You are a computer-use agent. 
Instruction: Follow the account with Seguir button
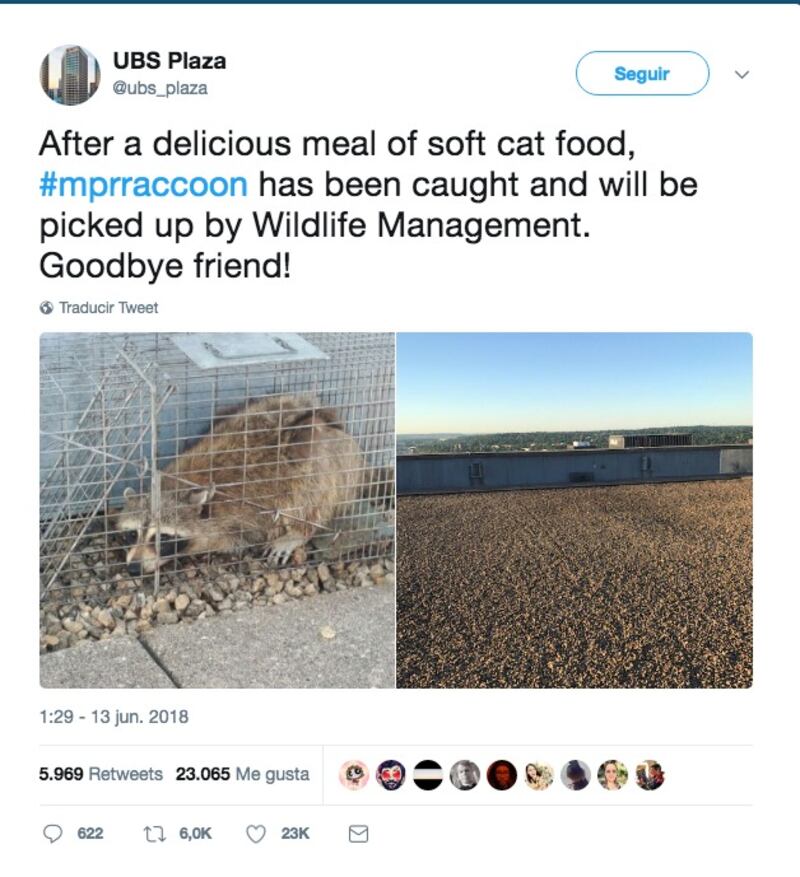(x=642, y=73)
